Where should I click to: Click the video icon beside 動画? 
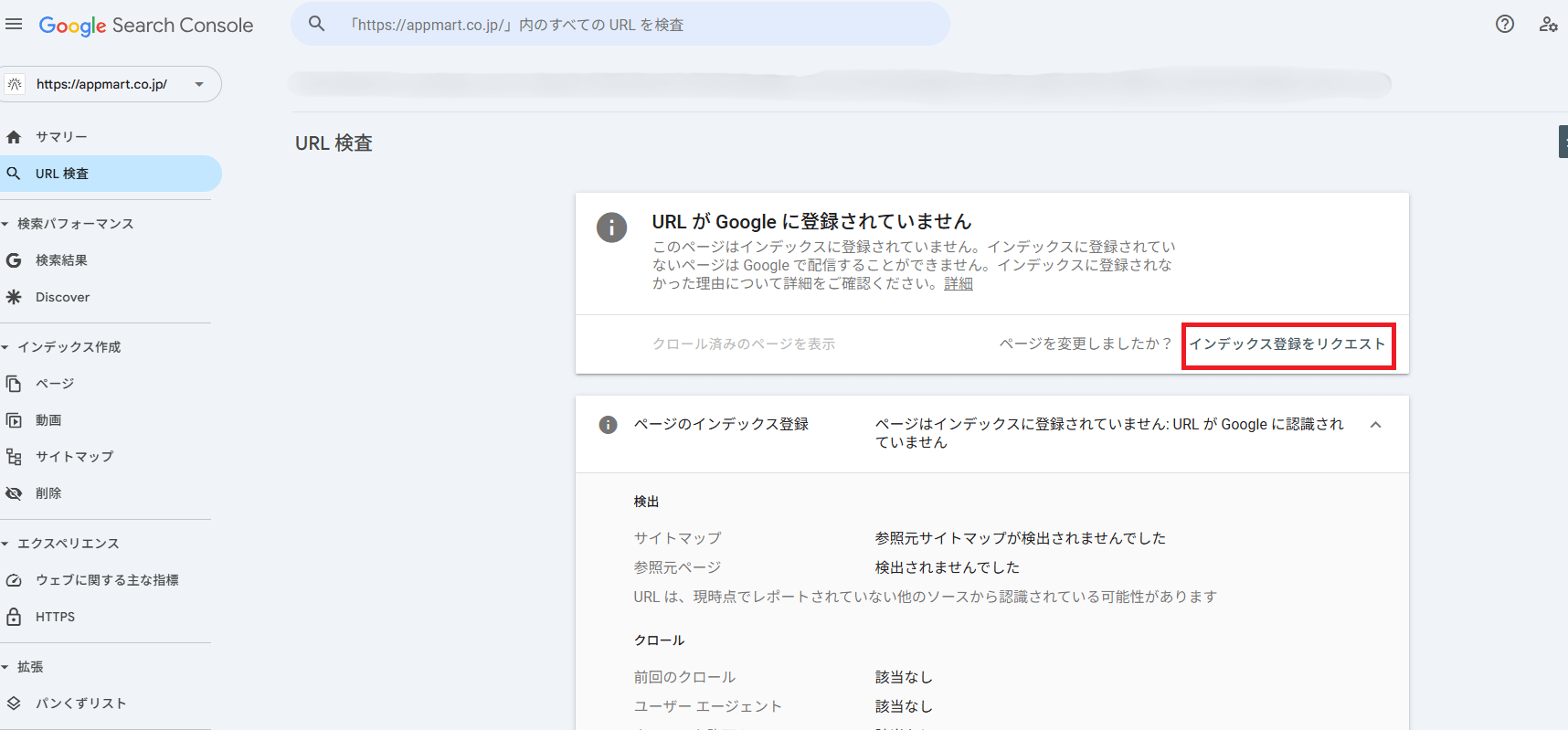tap(14, 420)
